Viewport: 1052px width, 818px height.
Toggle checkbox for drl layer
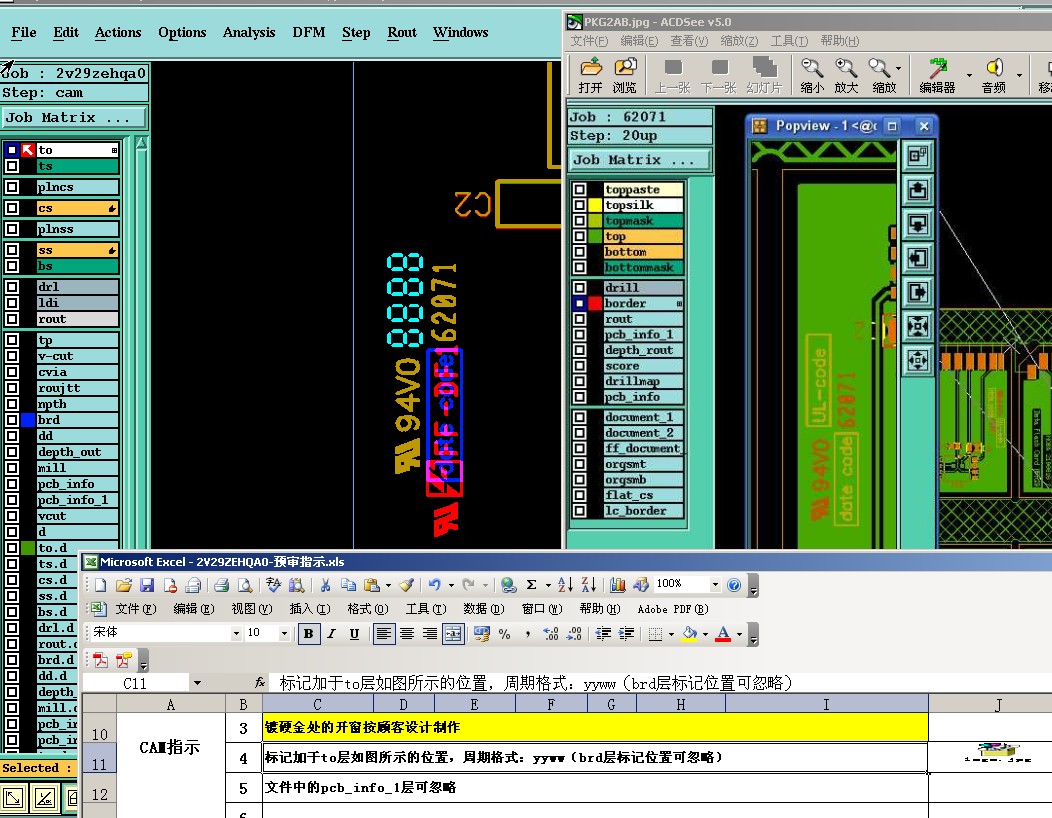[x=12, y=287]
